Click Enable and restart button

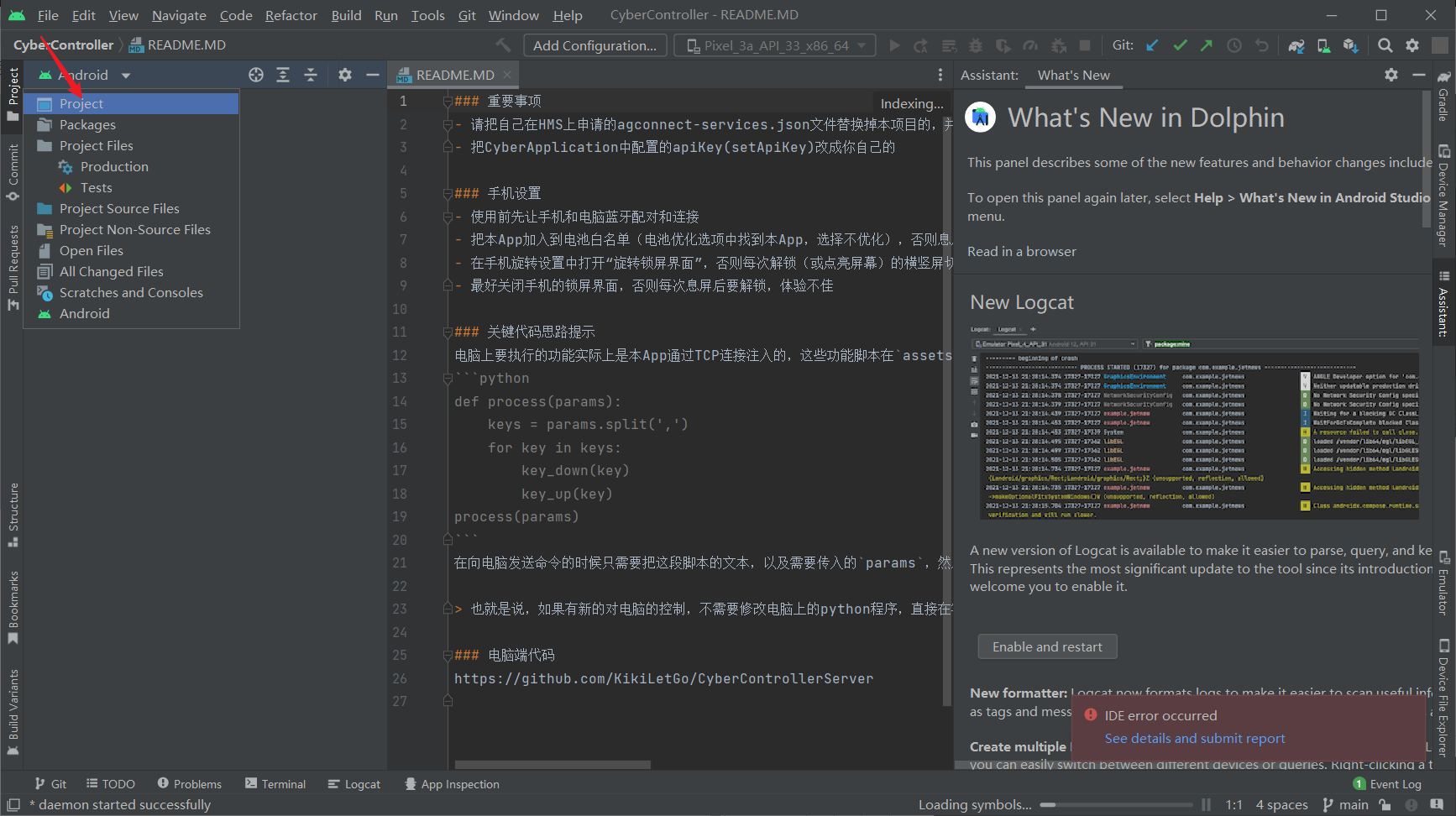1047,646
